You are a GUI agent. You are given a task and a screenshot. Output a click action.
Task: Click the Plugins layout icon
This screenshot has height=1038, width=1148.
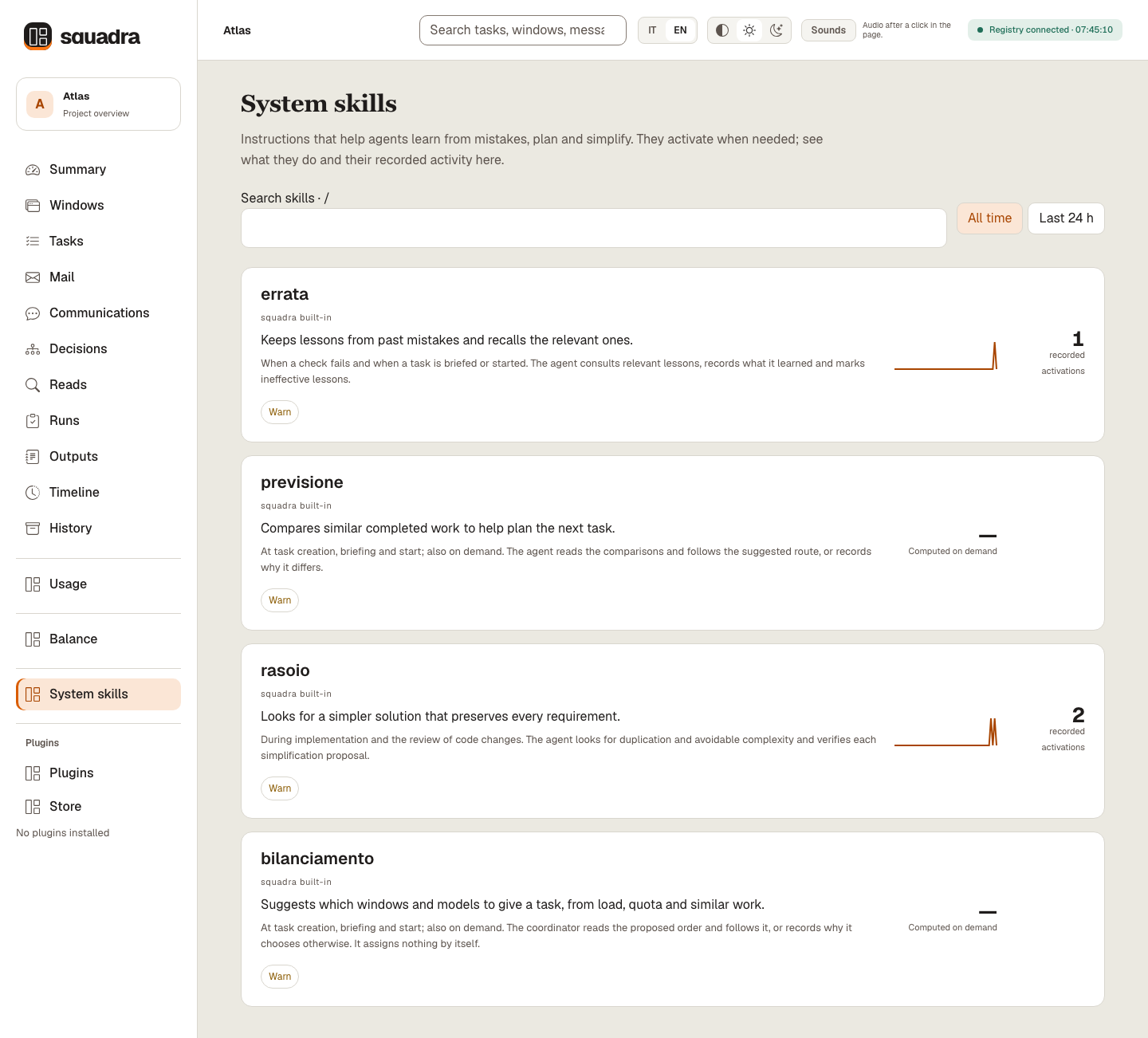[x=33, y=773]
